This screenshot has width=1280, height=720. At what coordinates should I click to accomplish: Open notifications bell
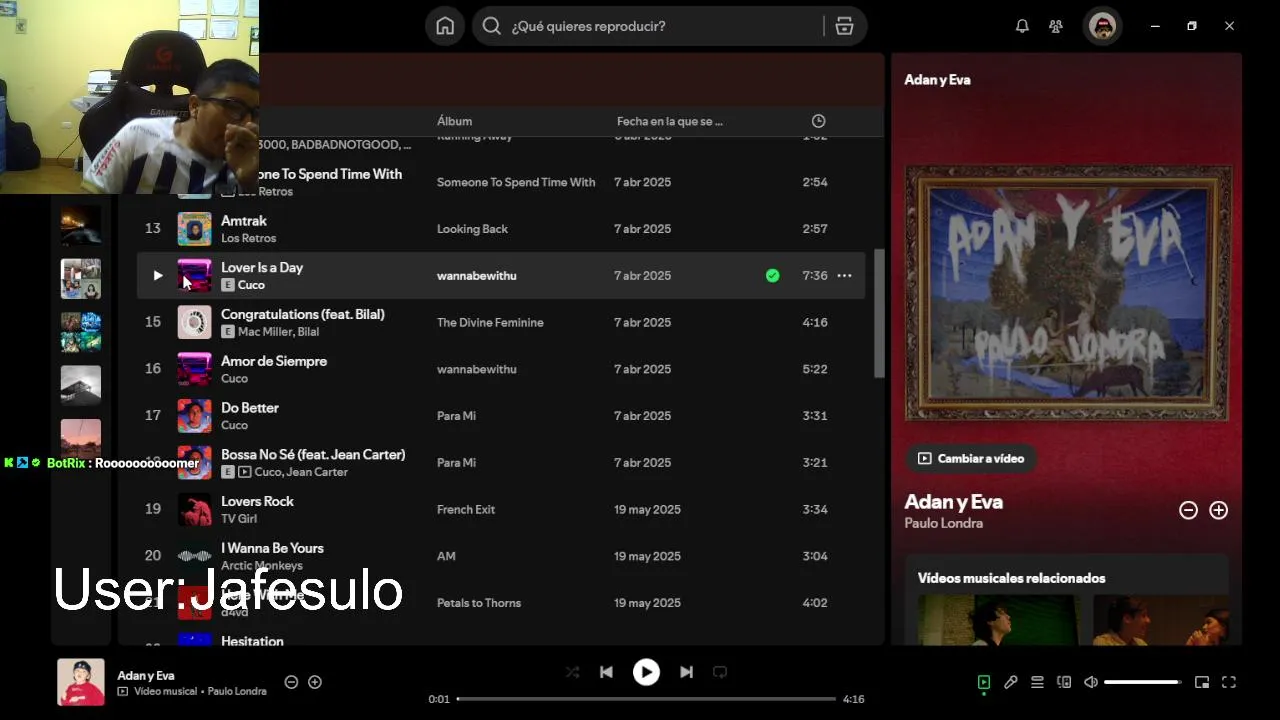pyautogui.click(x=1022, y=26)
